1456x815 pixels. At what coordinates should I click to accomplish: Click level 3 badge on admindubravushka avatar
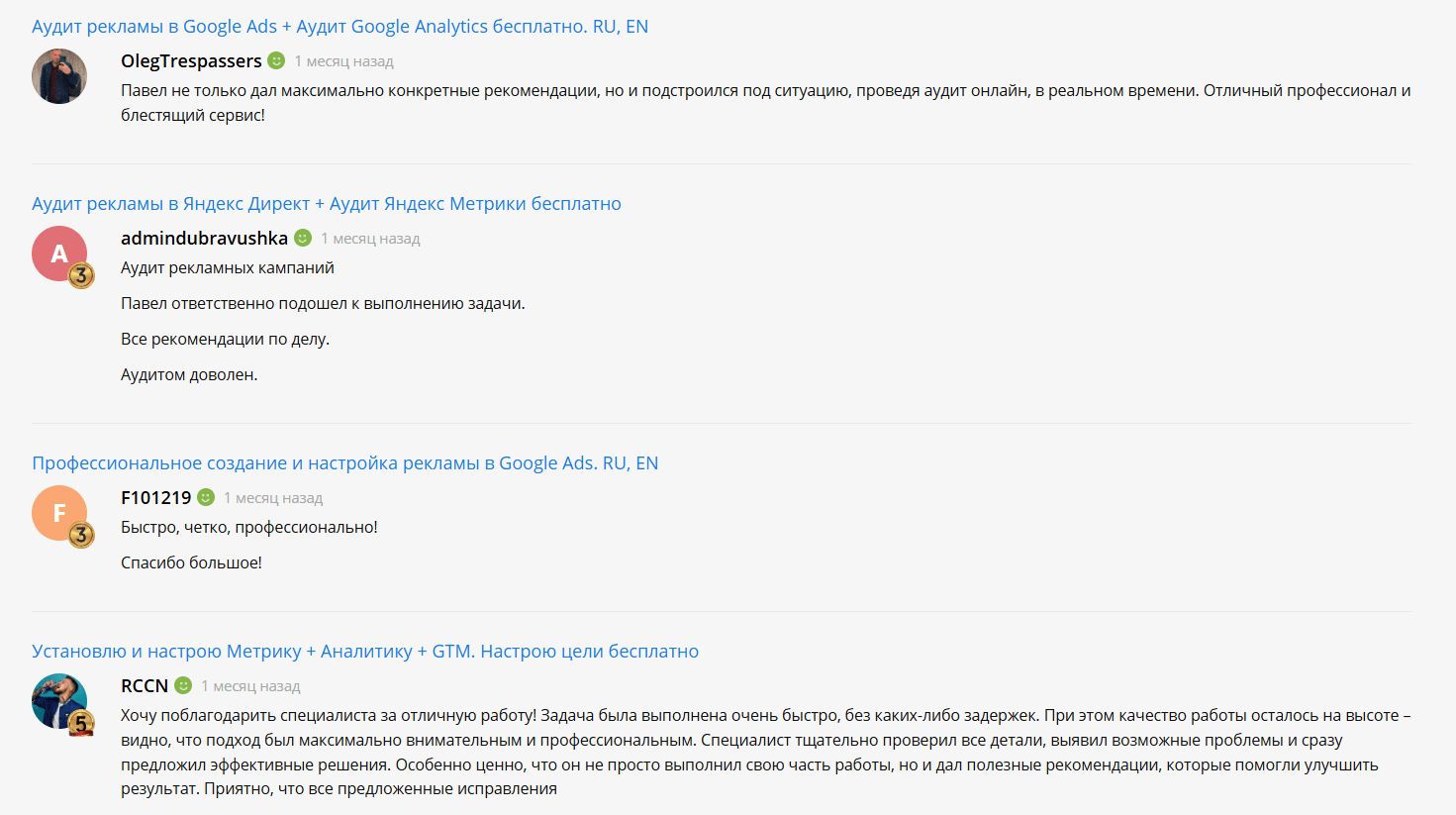(x=81, y=275)
